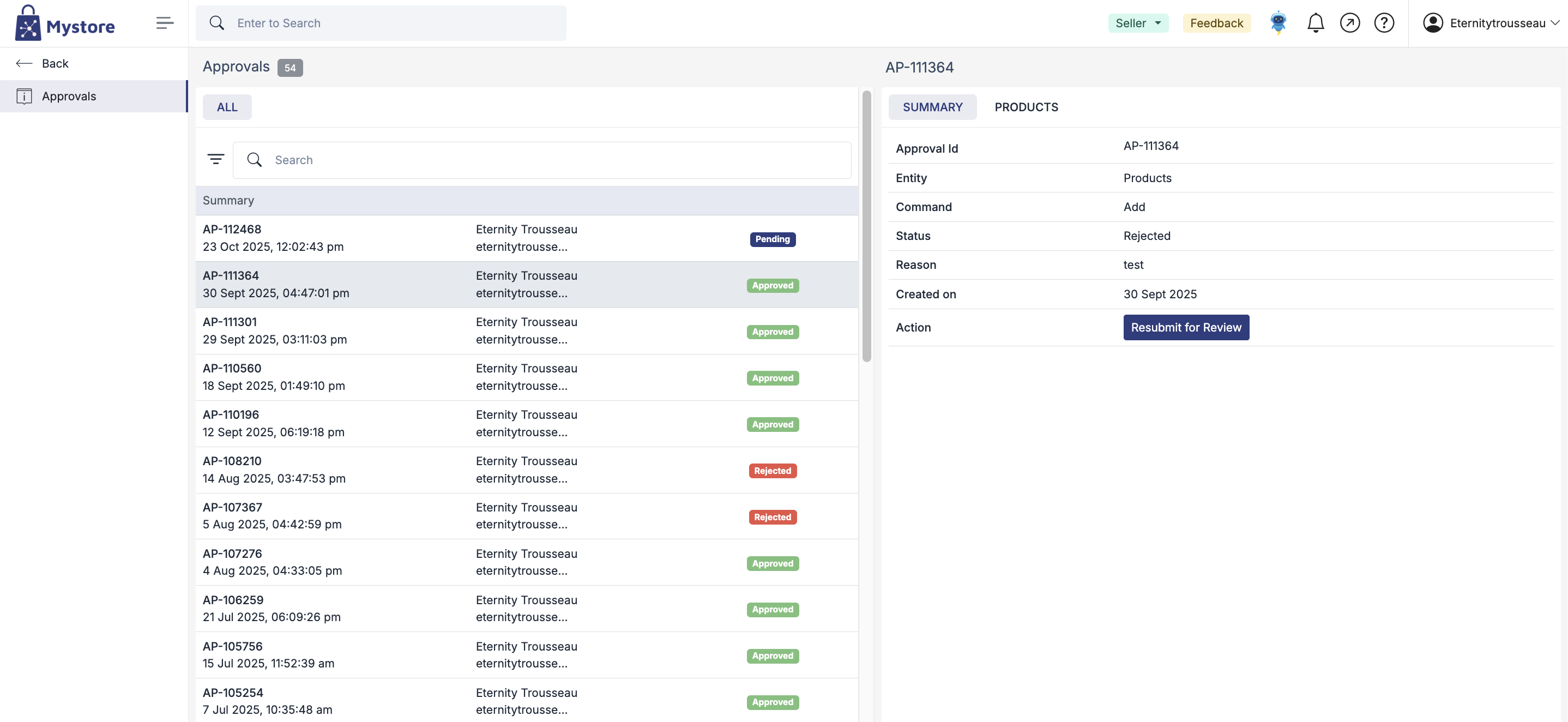Viewport: 1568px width, 722px height.
Task: Expand the Seller role dropdown
Action: pos(1138,23)
